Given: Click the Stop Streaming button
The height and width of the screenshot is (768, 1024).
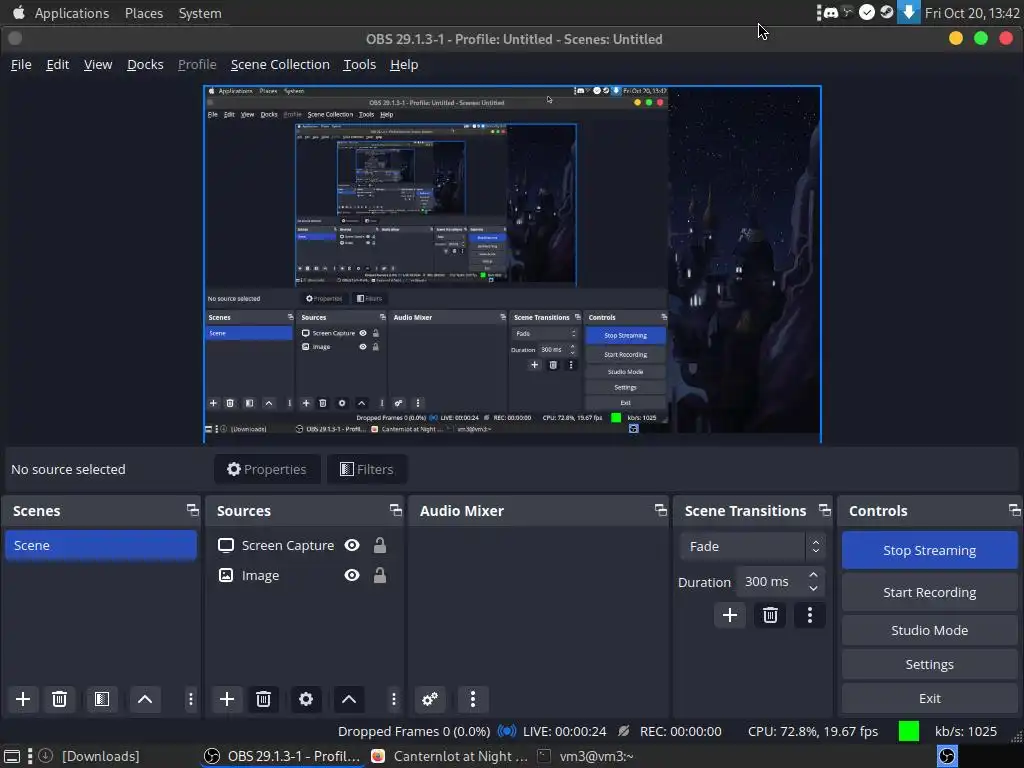Looking at the screenshot, I should [x=929, y=551].
